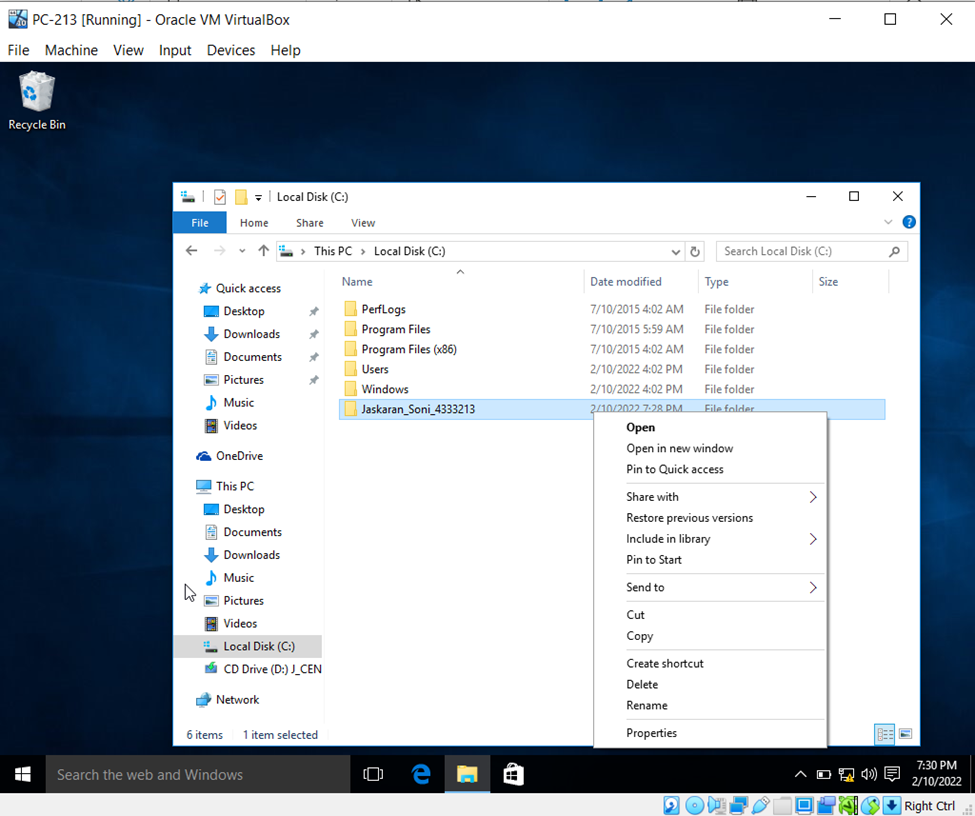This screenshot has width=975, height=816.
Task: Launch Microsoft Edge from the taskbar
Action: pyautogui.click(x=420, y=773)
